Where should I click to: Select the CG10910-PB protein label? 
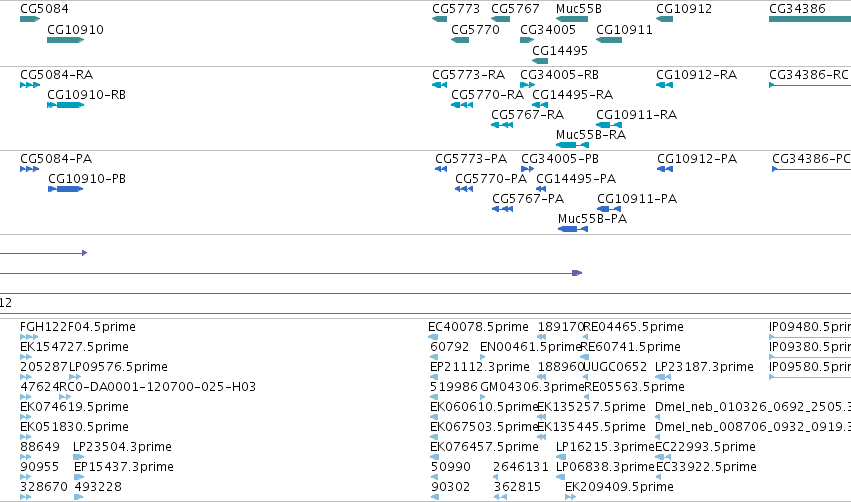[x=87, y=179]
